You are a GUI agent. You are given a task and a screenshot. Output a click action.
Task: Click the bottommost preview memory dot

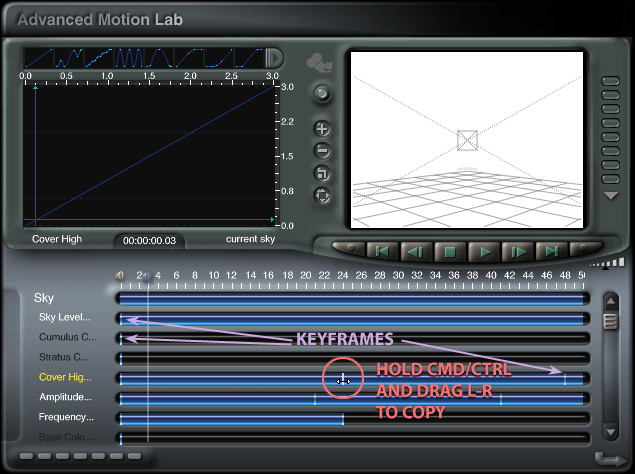point(611,179)
